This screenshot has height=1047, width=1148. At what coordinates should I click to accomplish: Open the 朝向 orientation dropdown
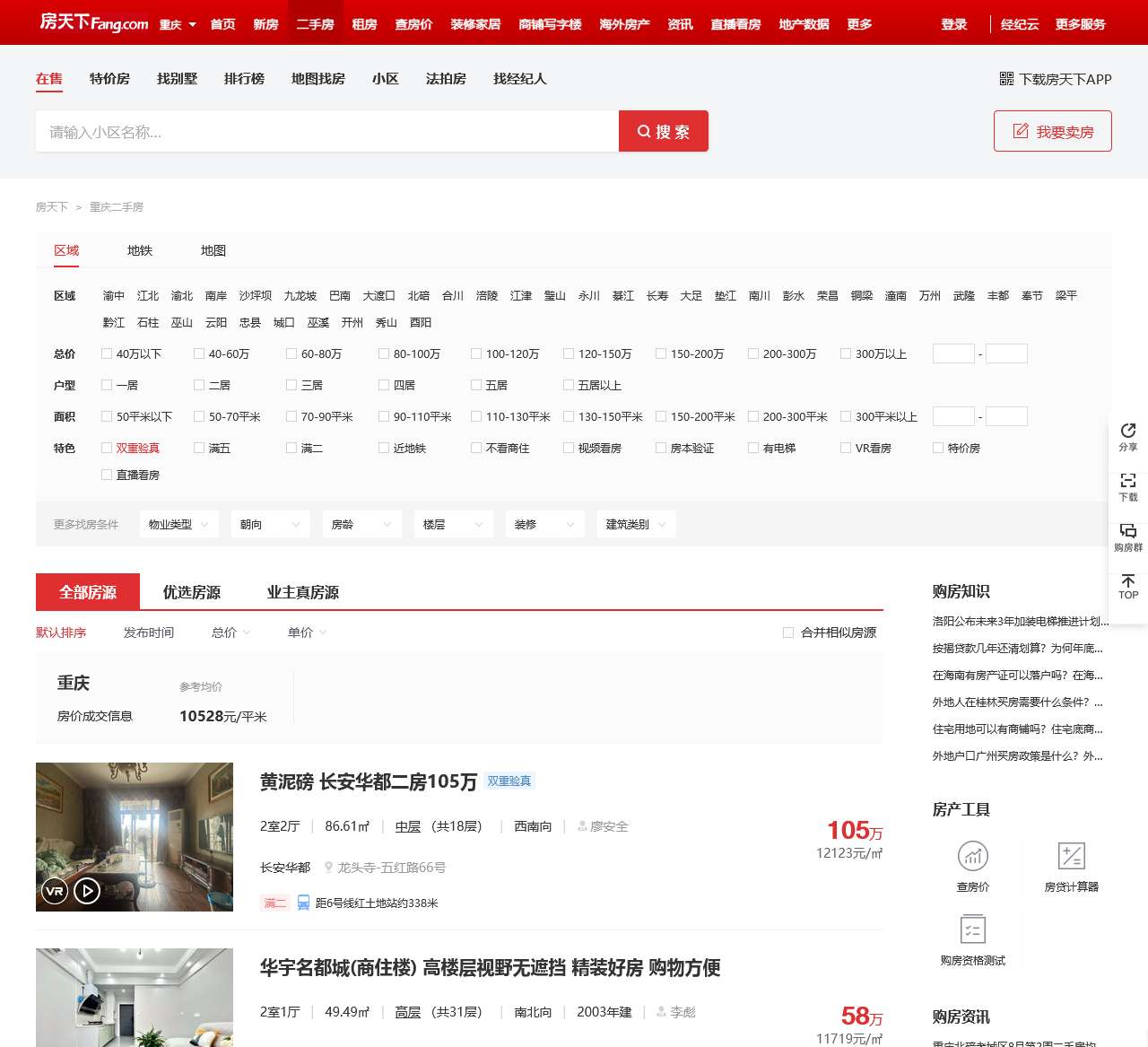click(270, 524)
